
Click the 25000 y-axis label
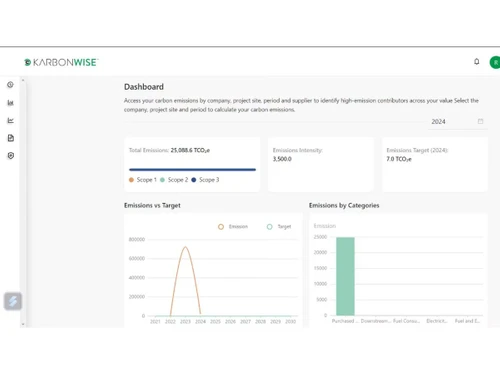pos(320,237)
